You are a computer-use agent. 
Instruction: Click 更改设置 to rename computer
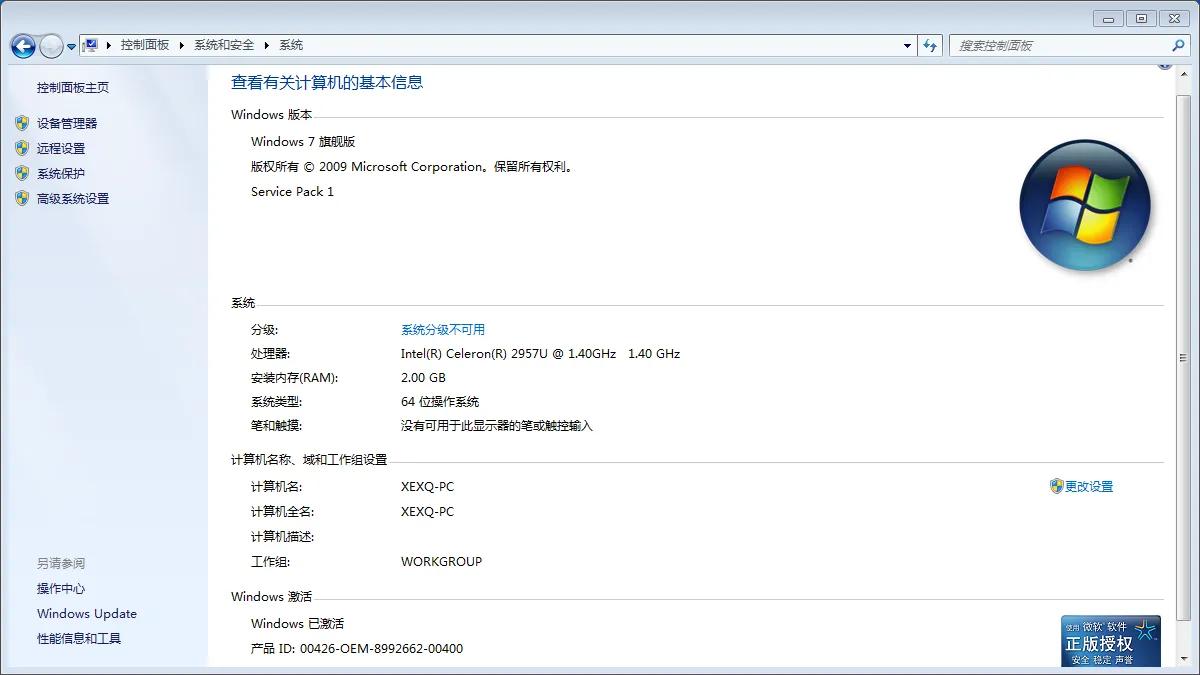click(1089, 486)
